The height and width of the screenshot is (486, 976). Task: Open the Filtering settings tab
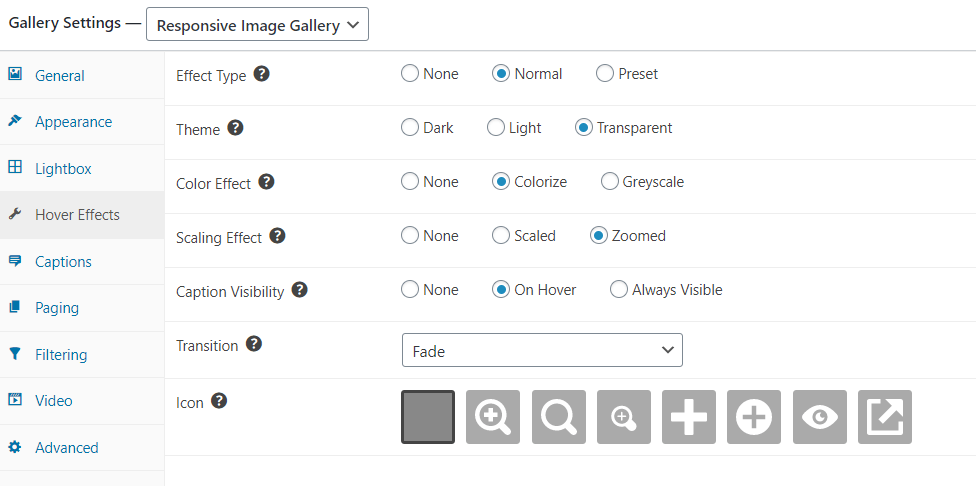click(x=82, y=355)
